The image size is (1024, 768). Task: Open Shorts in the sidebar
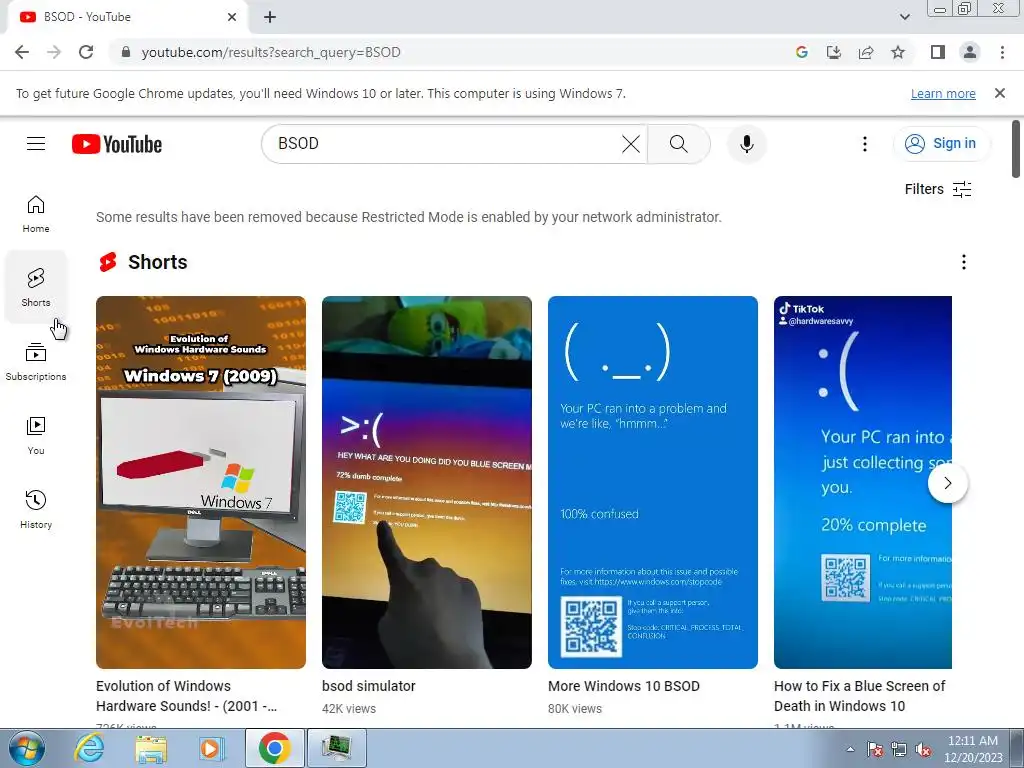point(36,287)
